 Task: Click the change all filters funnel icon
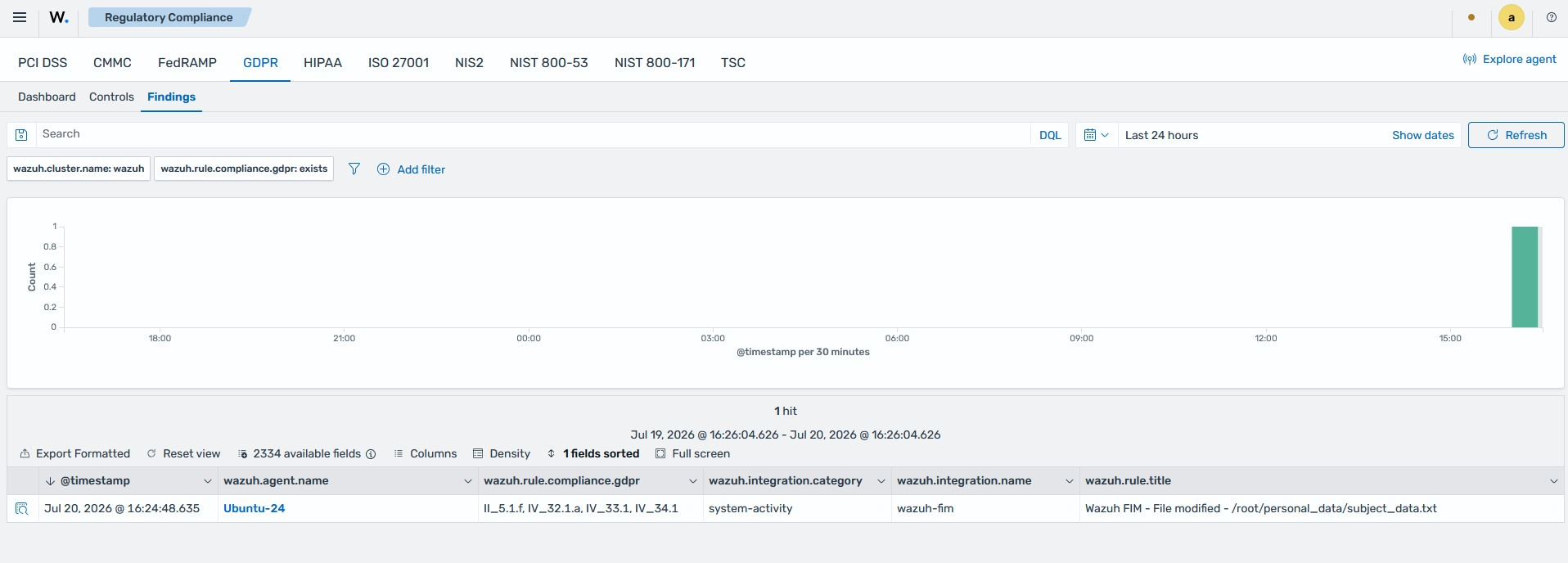[x=354, y=169]
